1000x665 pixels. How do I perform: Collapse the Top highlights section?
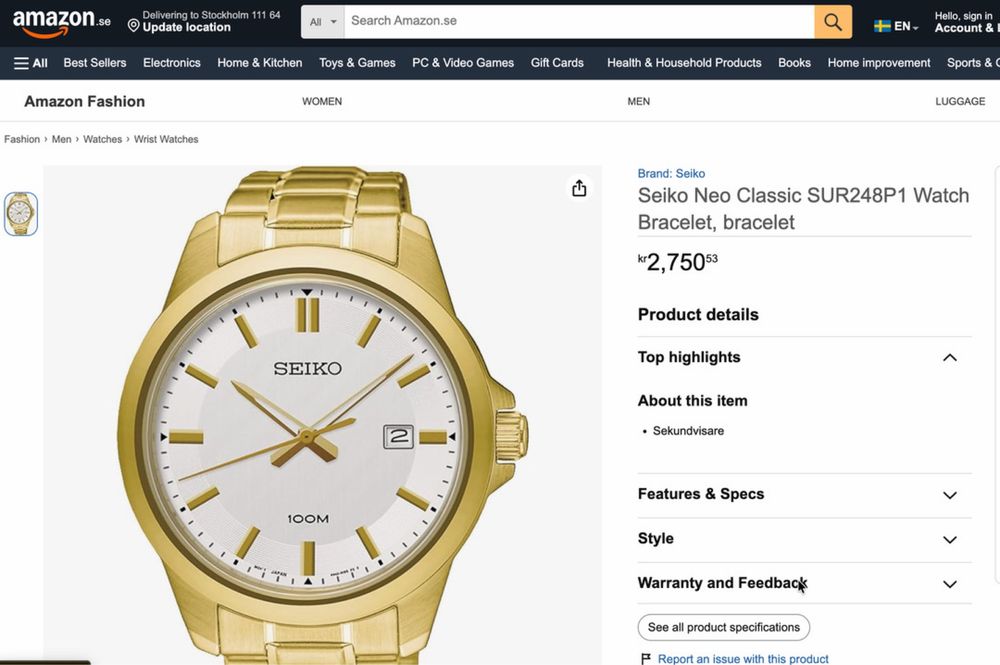click(949, 358)
